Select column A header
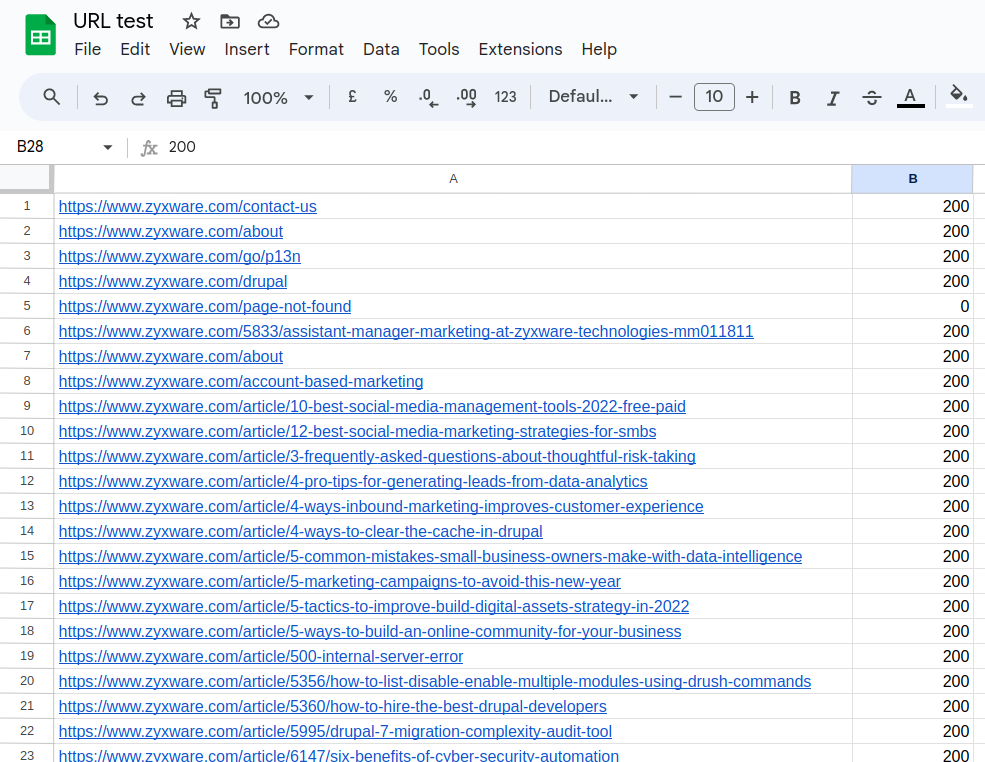985x762 pixels. point(453,179)
